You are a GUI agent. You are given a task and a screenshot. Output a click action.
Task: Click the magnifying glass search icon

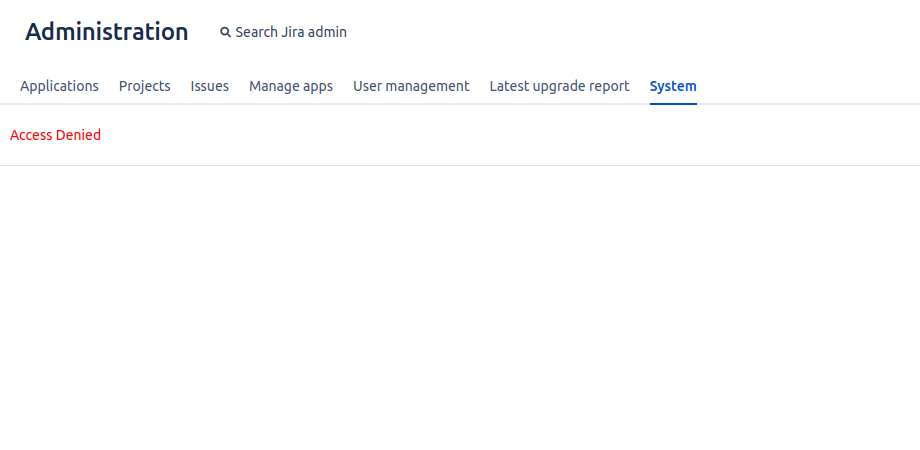[x=225, y=32]
